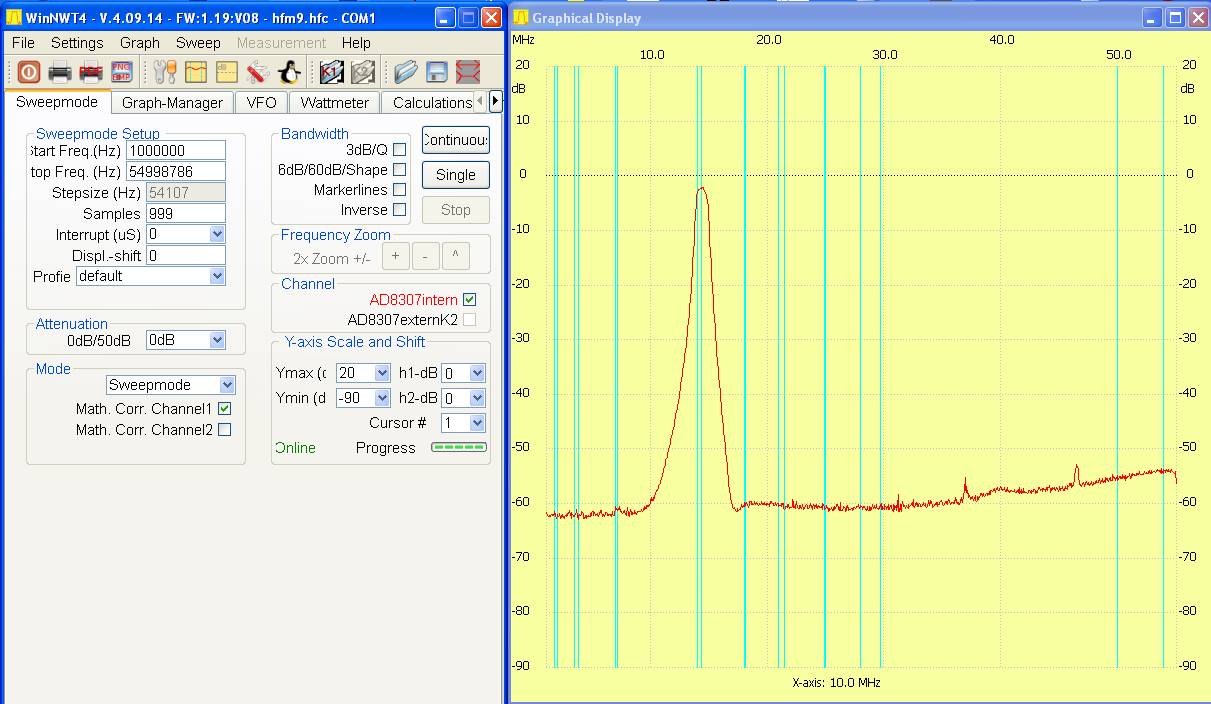Click the penguin toolbar icon
This screenshot has height=704, width=1211.
(289, 72)
